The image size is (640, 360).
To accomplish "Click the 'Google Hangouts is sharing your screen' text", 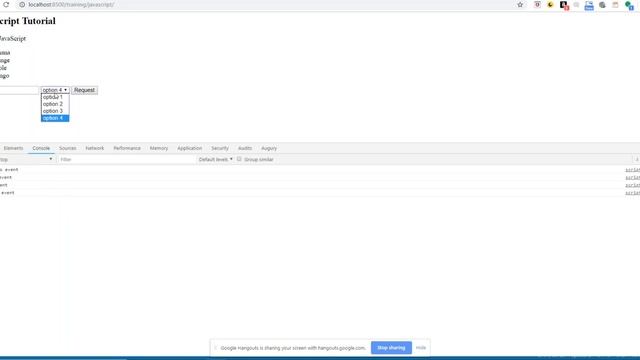I will click(293, 348).
